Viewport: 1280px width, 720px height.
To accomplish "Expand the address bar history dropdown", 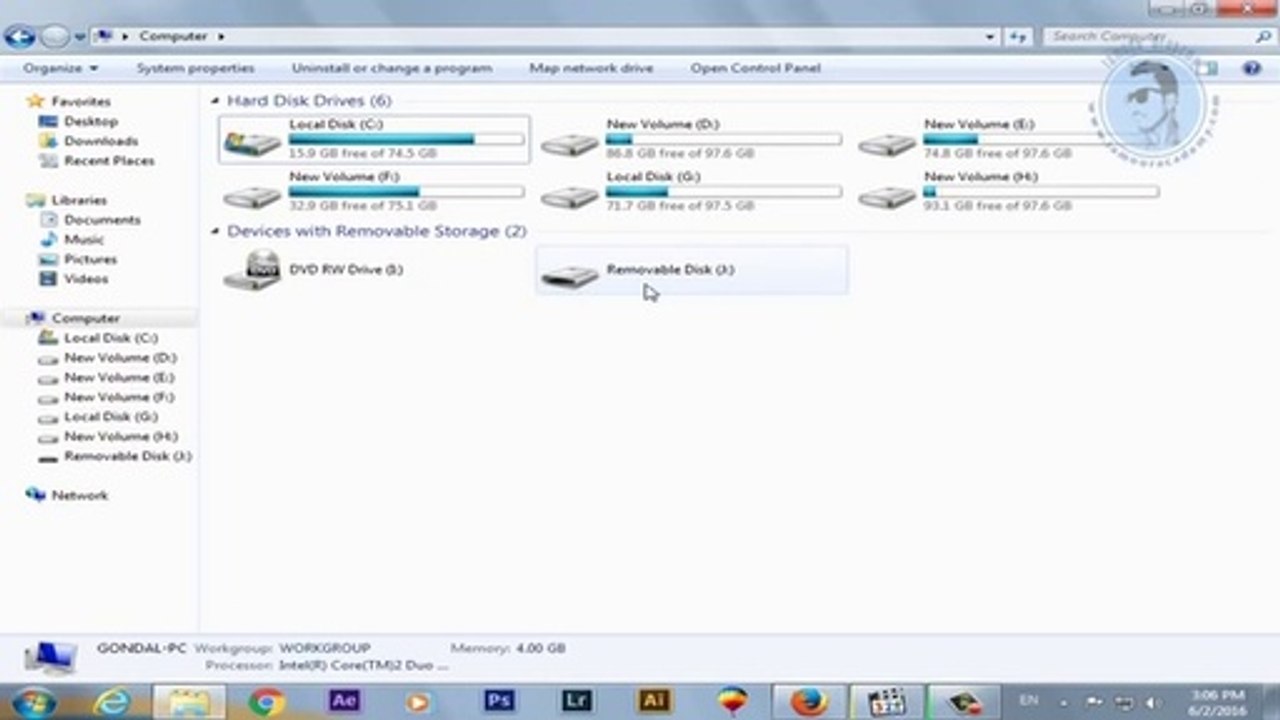I will click(x=990, y=37).
